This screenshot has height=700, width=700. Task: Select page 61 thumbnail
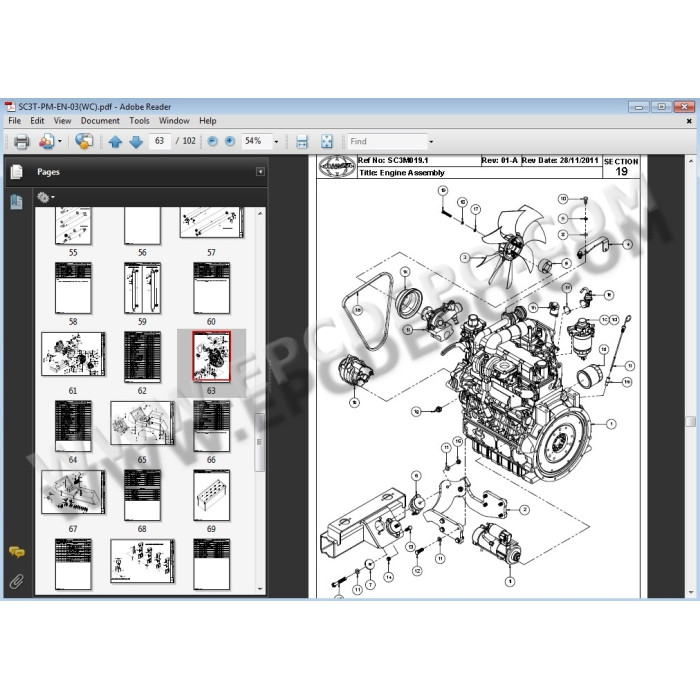(x=73, y=354)
